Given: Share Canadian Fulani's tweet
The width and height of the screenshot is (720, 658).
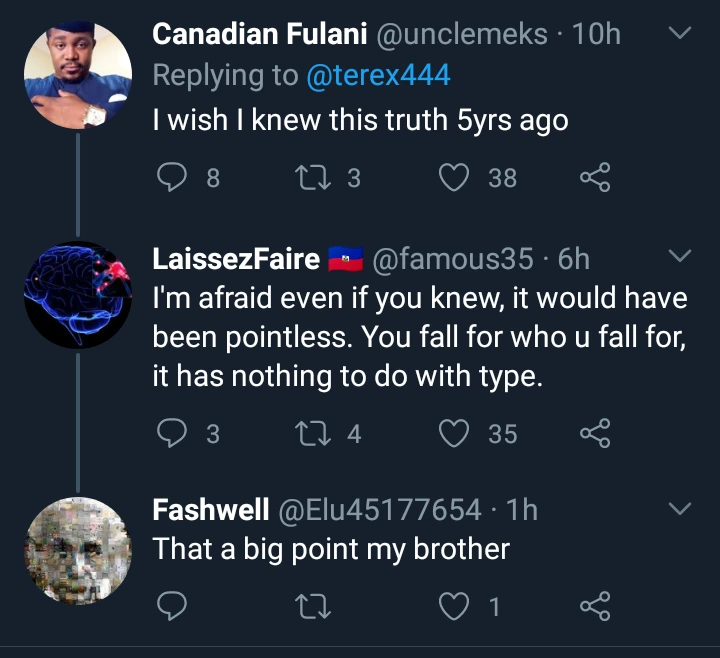Looking at the screenshot, I should tap(594, 178).
